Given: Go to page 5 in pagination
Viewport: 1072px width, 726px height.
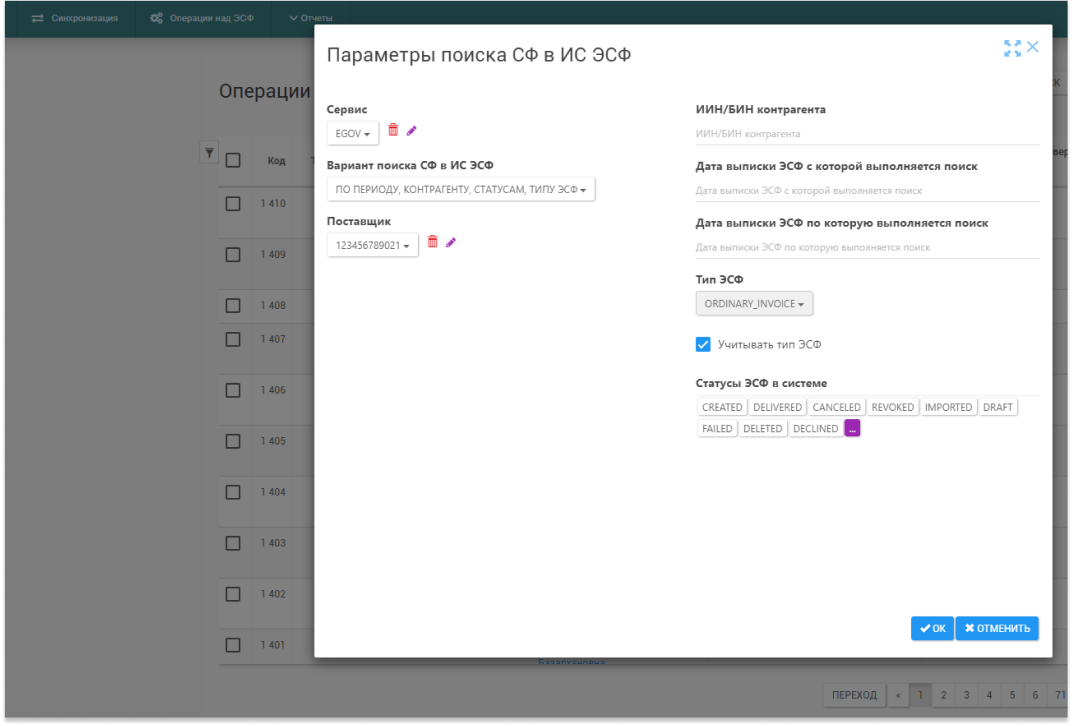Looking at the screenshot, I should coord(1012,695).
